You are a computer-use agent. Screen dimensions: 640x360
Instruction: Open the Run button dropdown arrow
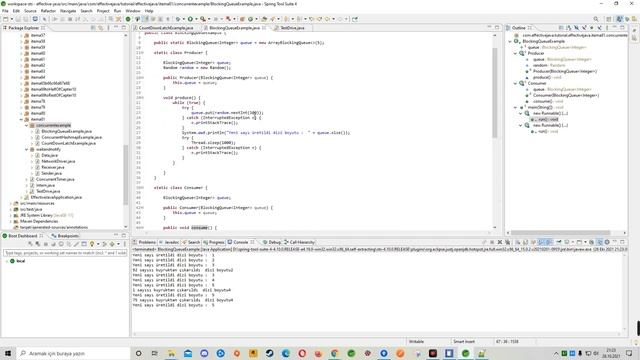click(196, 19)
